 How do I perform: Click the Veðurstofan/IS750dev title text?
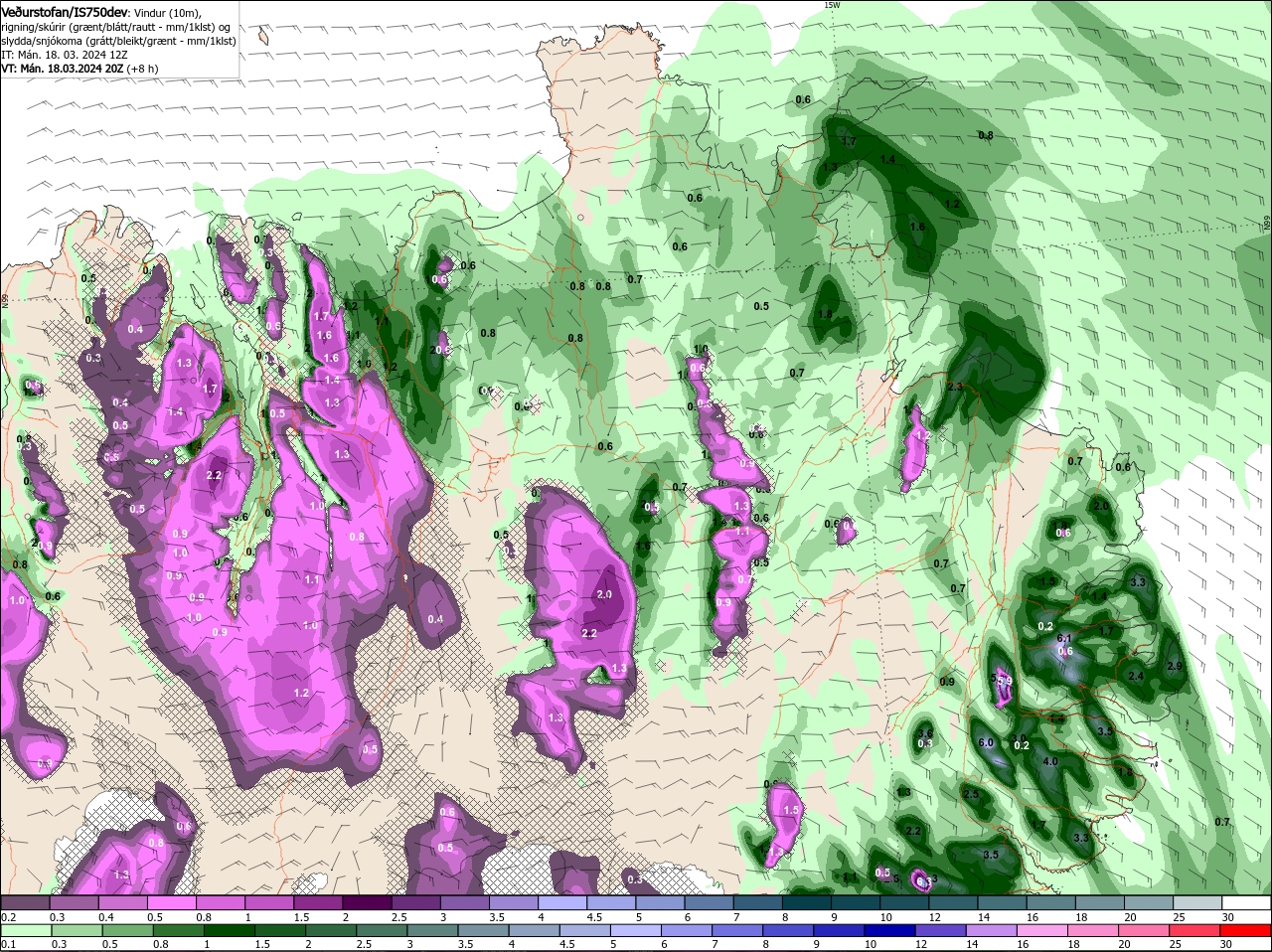pyautogui.click(x=65, y=11)
